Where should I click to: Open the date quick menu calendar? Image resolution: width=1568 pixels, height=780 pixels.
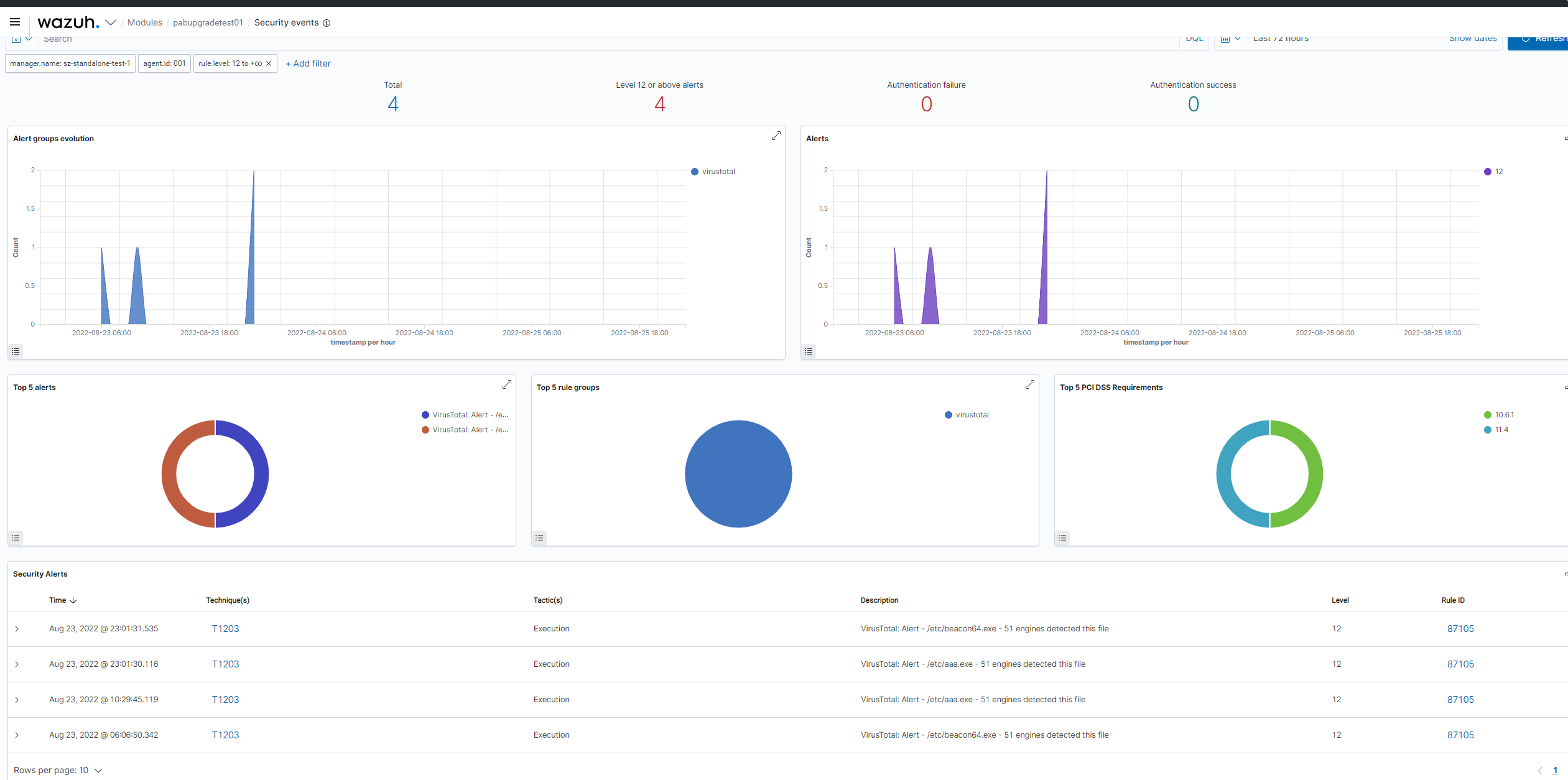pyautogui.click(x=1230, y=39)
